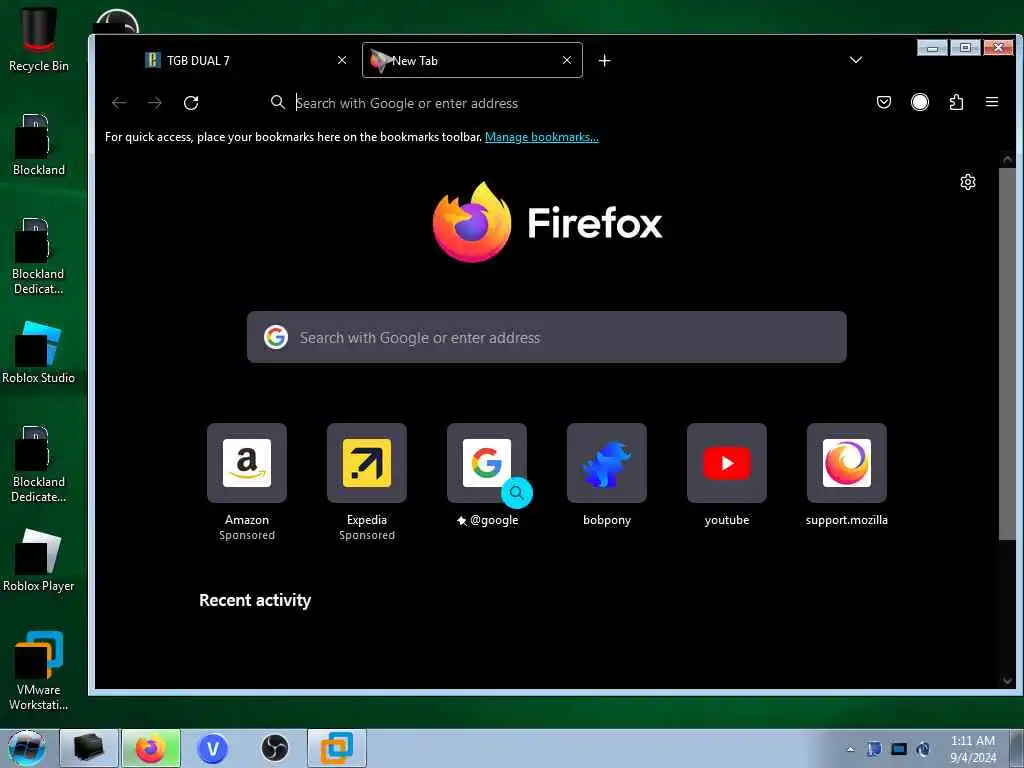Open the Save to Pocket icon

tap(884, 102)
